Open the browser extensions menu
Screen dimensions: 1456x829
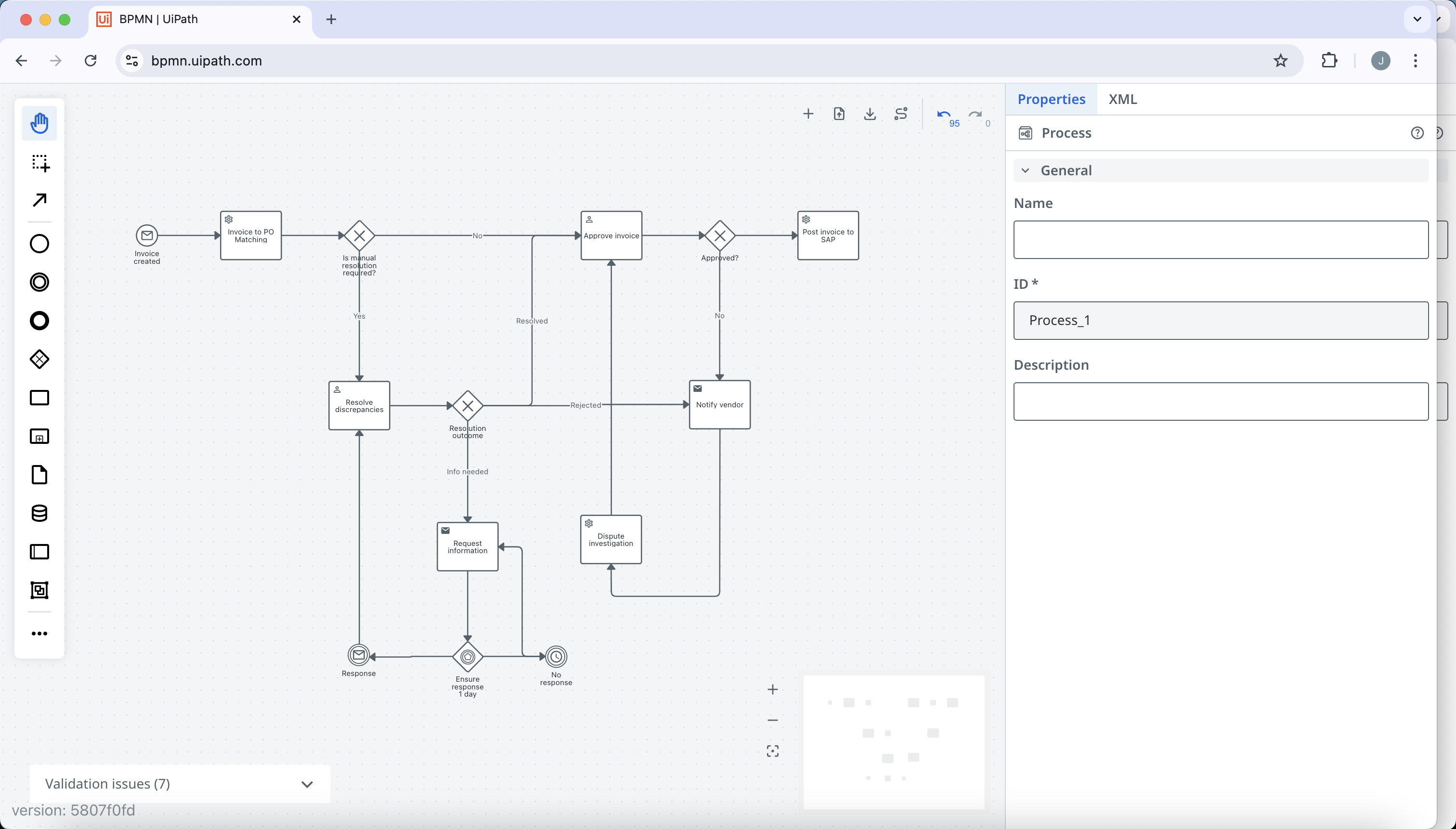coord(1329,60)
